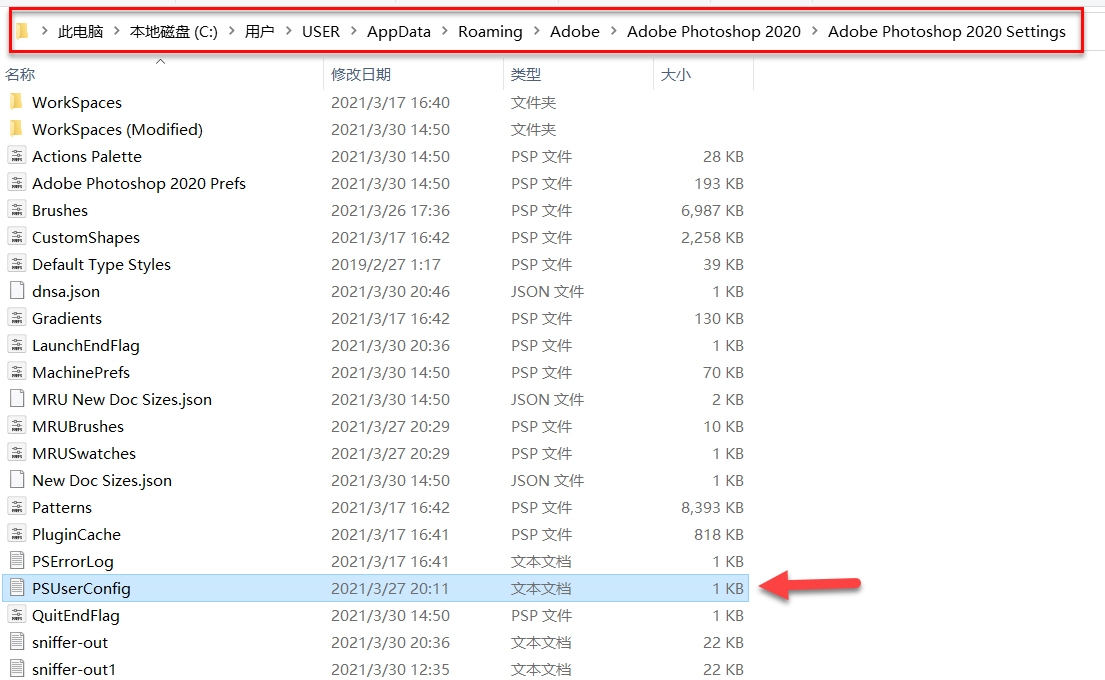Click the Brushes PSP file icon
The width and height of the screenshot is (1105, 680).
coord(15,210)
